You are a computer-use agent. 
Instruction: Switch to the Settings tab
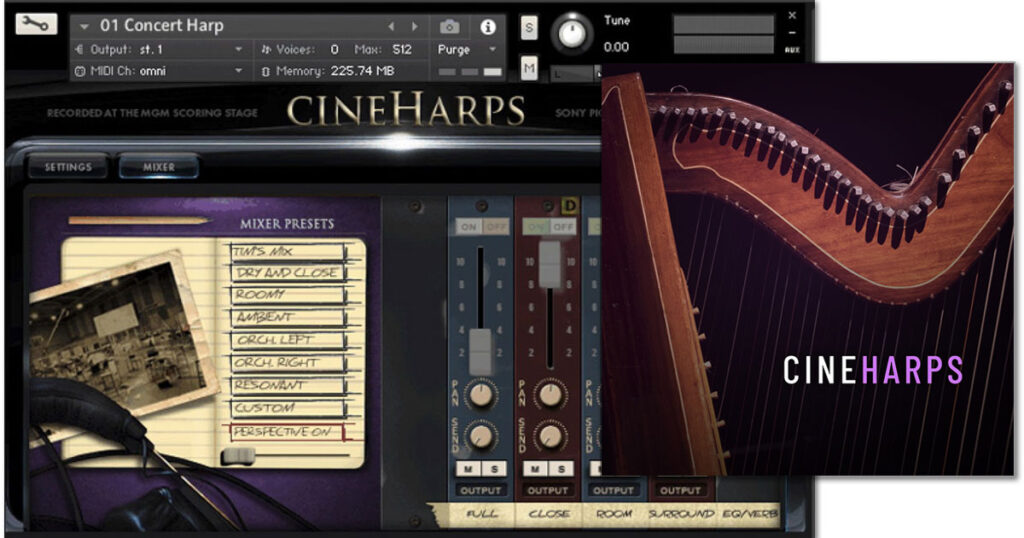[x=68, y=167]
